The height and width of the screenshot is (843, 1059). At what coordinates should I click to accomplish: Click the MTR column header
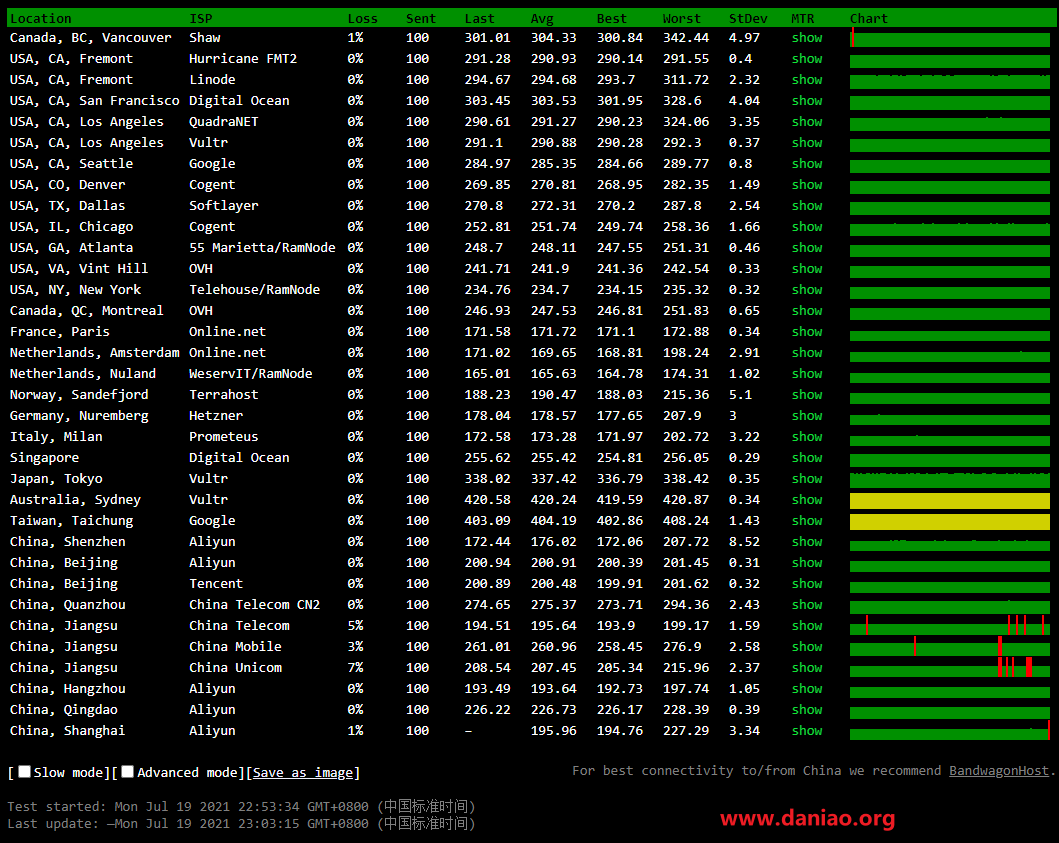803,18
